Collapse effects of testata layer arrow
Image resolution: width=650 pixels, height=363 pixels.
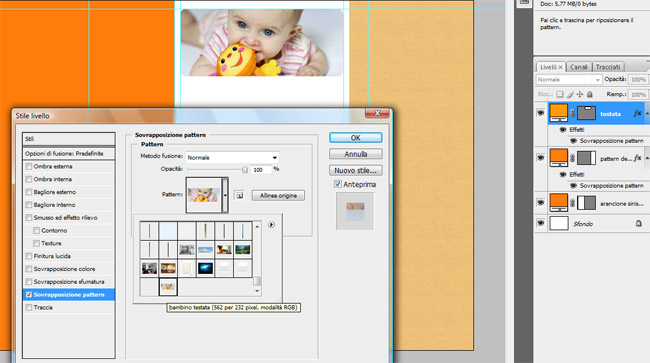tap(647, 113)
